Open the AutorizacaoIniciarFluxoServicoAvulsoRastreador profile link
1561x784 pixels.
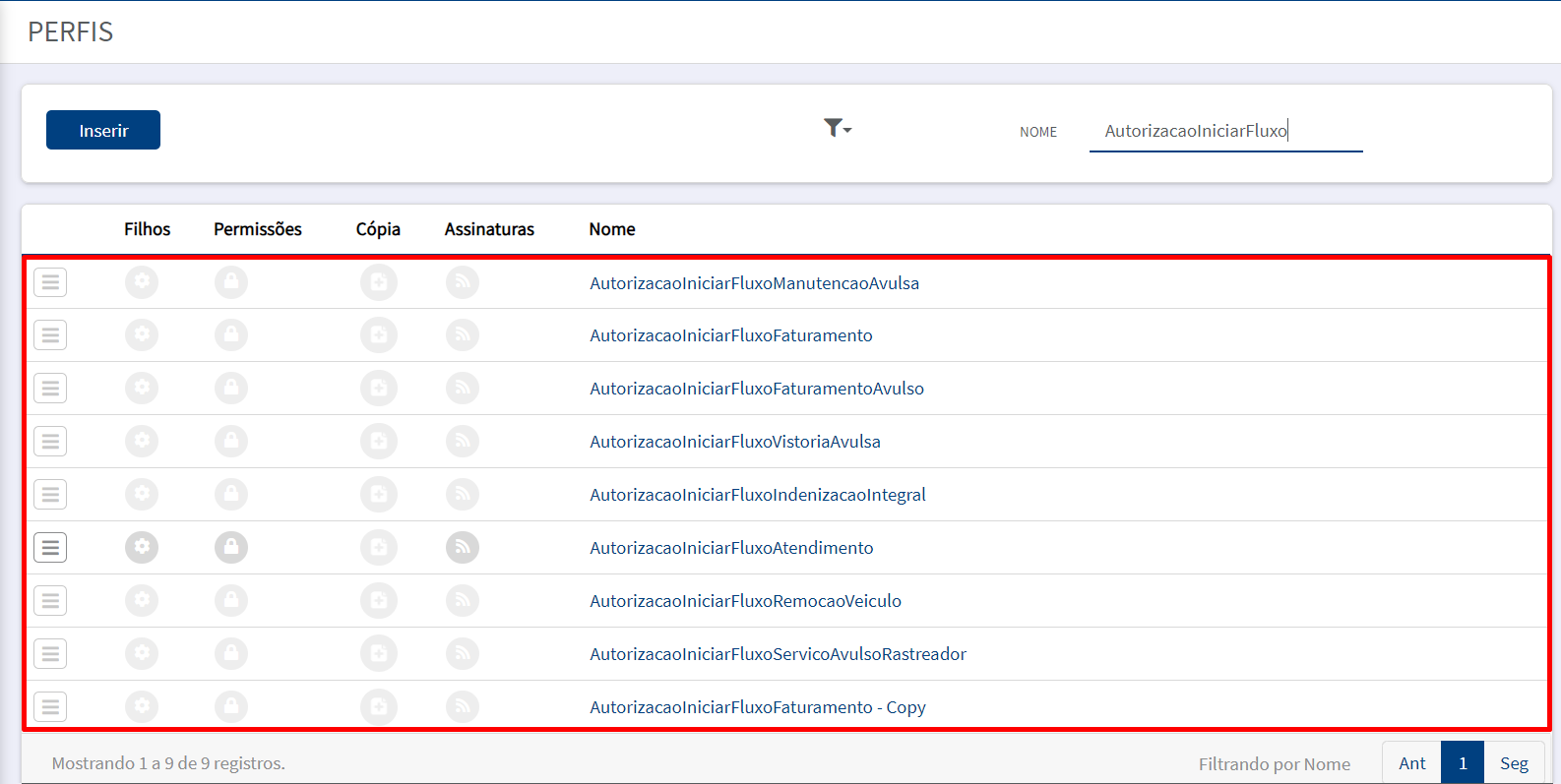click(x=779, y=654)
